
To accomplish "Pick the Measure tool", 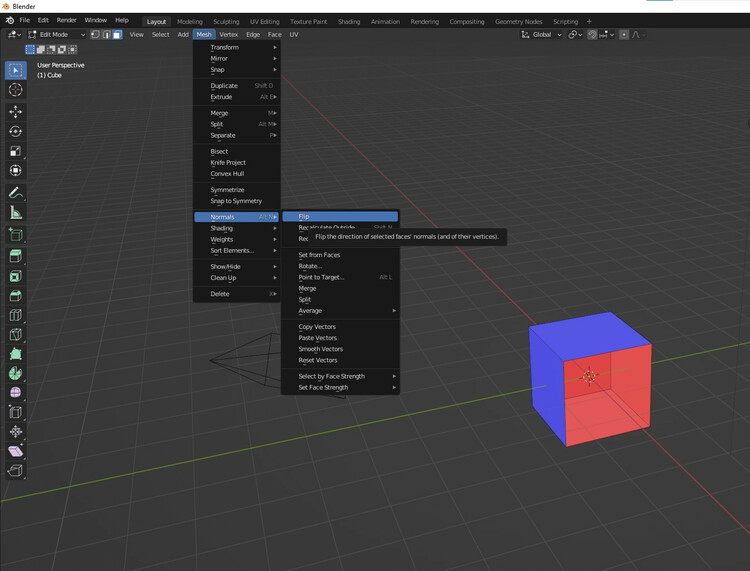I will pos(15,213).
